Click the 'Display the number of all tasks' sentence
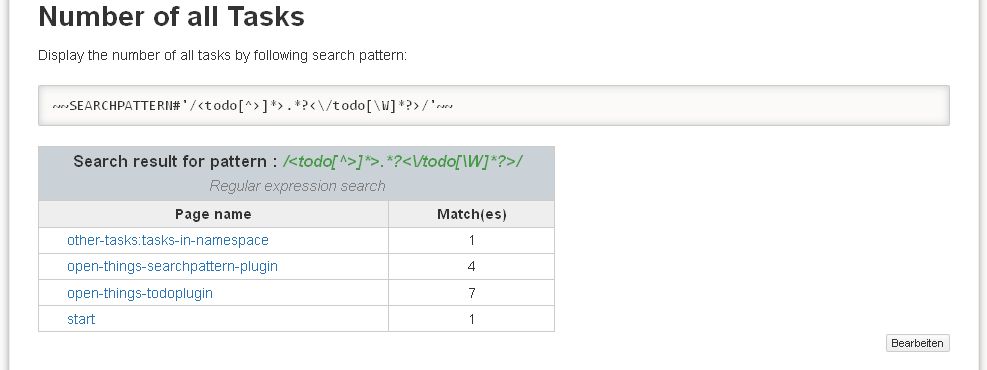Screen dimensions: 987x370 (222, 55)
